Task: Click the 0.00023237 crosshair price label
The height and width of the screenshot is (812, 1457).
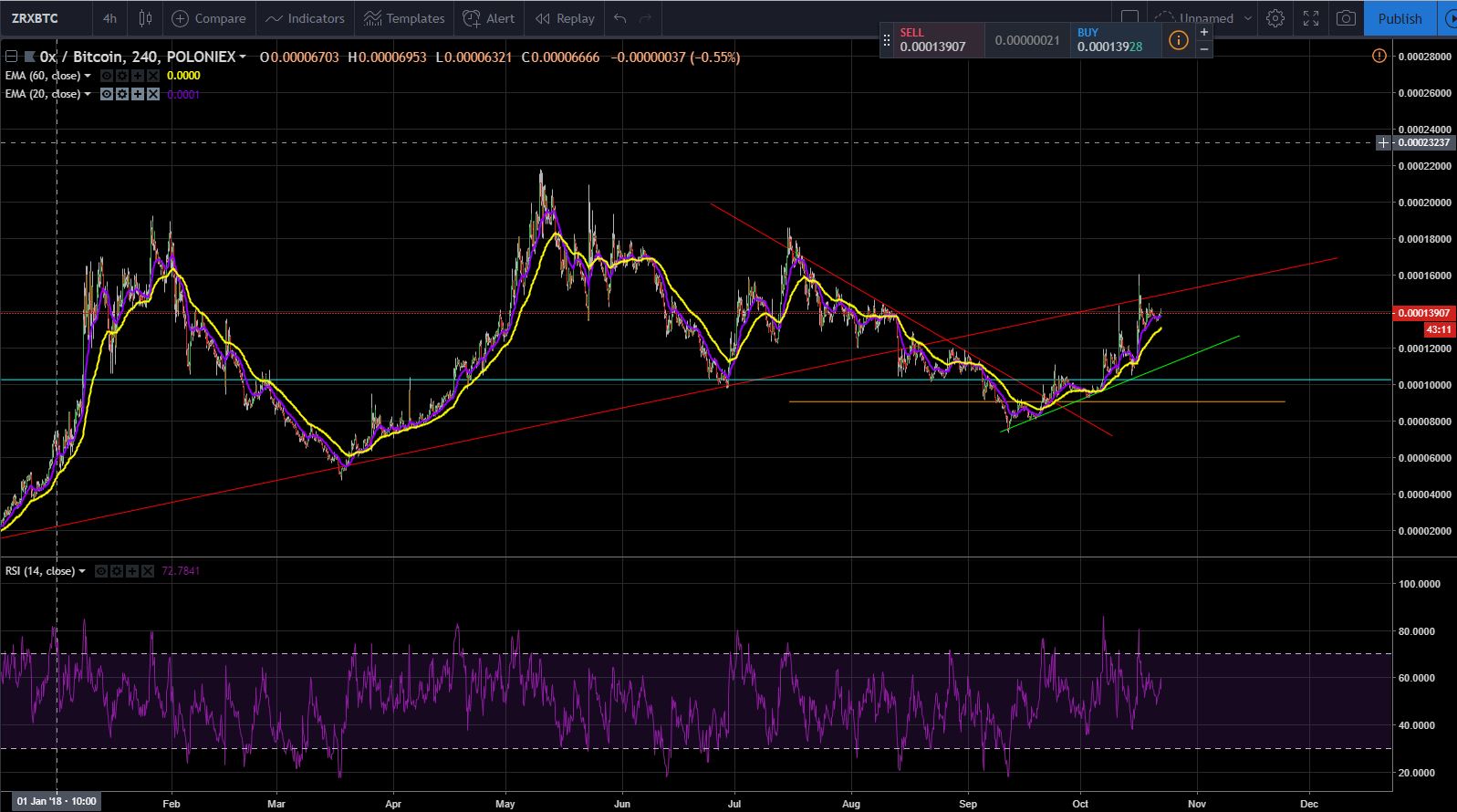Action: coord(1424,142)
